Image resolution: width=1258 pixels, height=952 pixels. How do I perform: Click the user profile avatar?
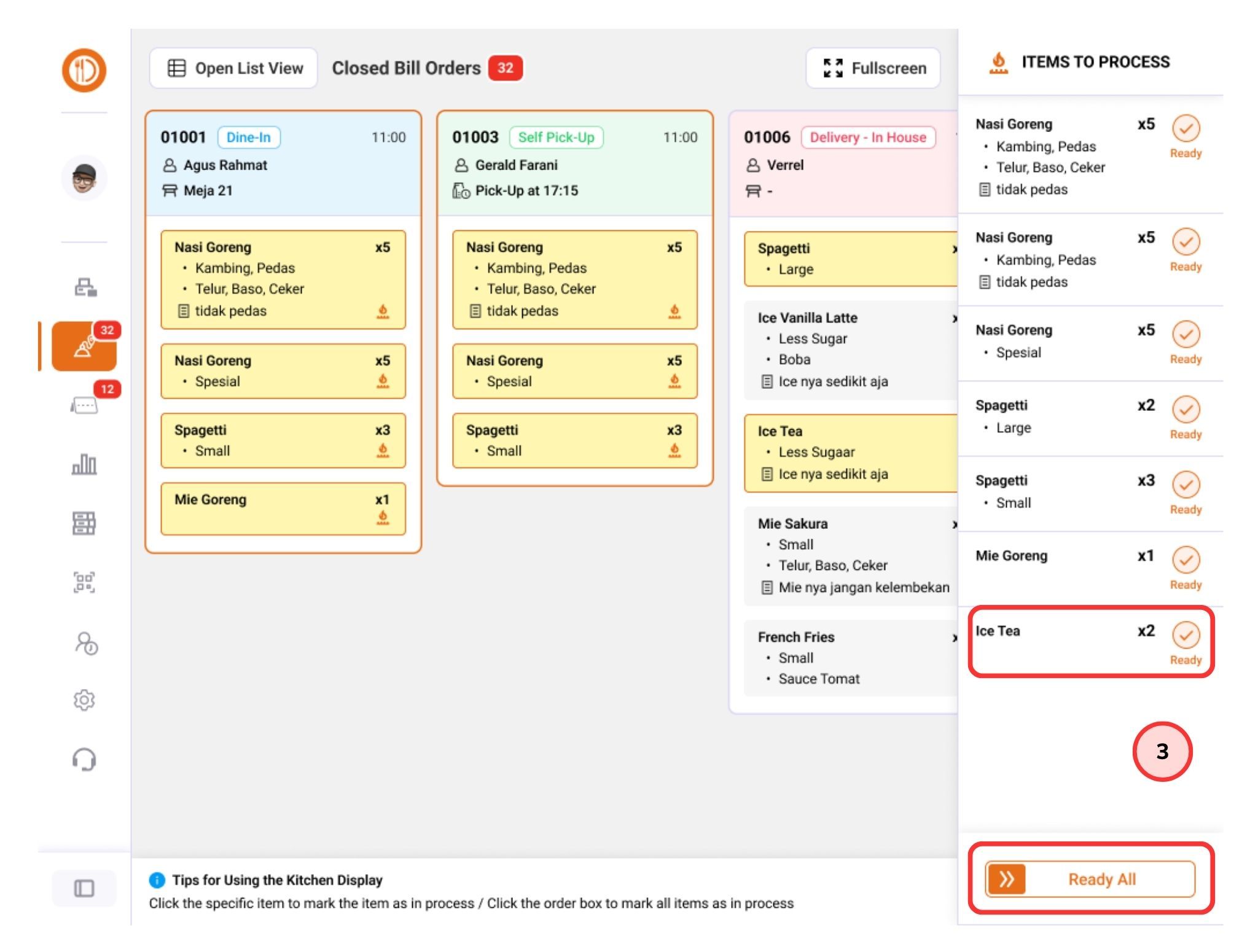(84, 178)
